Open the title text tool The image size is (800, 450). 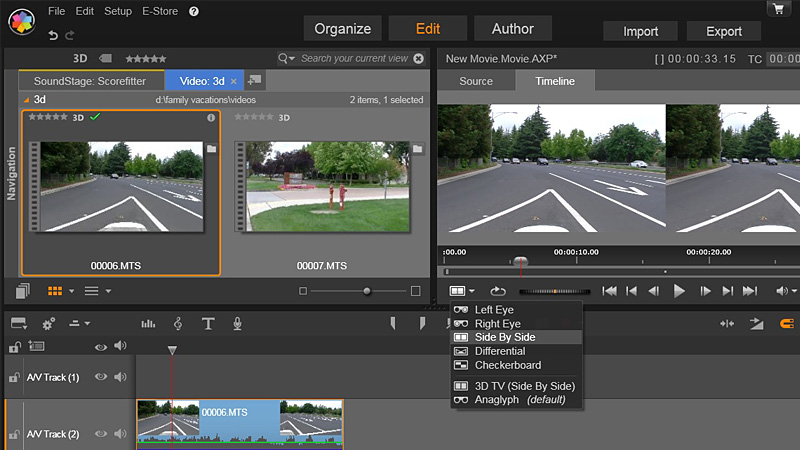208,323
